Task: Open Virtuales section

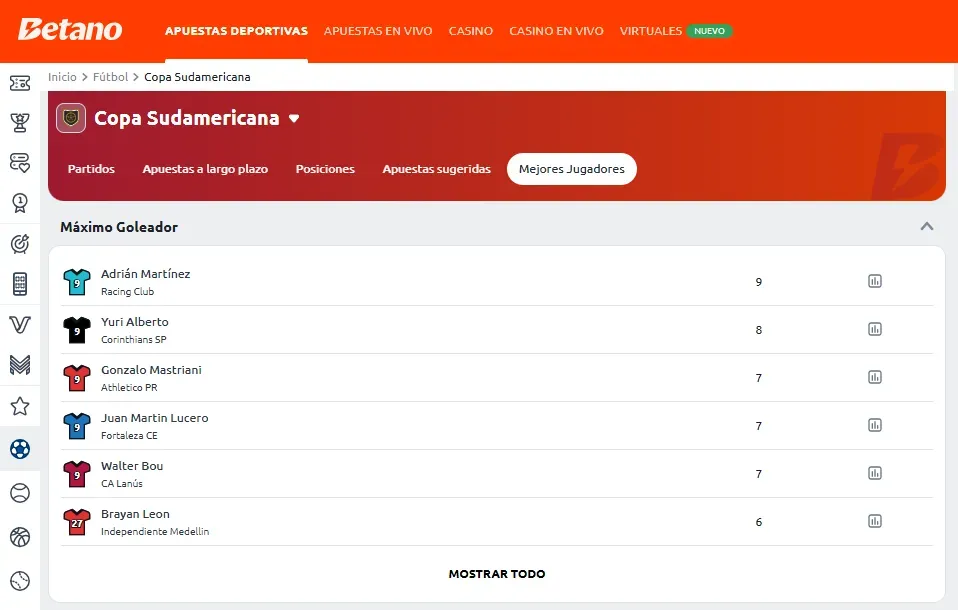Action: (x=651, y=31)
